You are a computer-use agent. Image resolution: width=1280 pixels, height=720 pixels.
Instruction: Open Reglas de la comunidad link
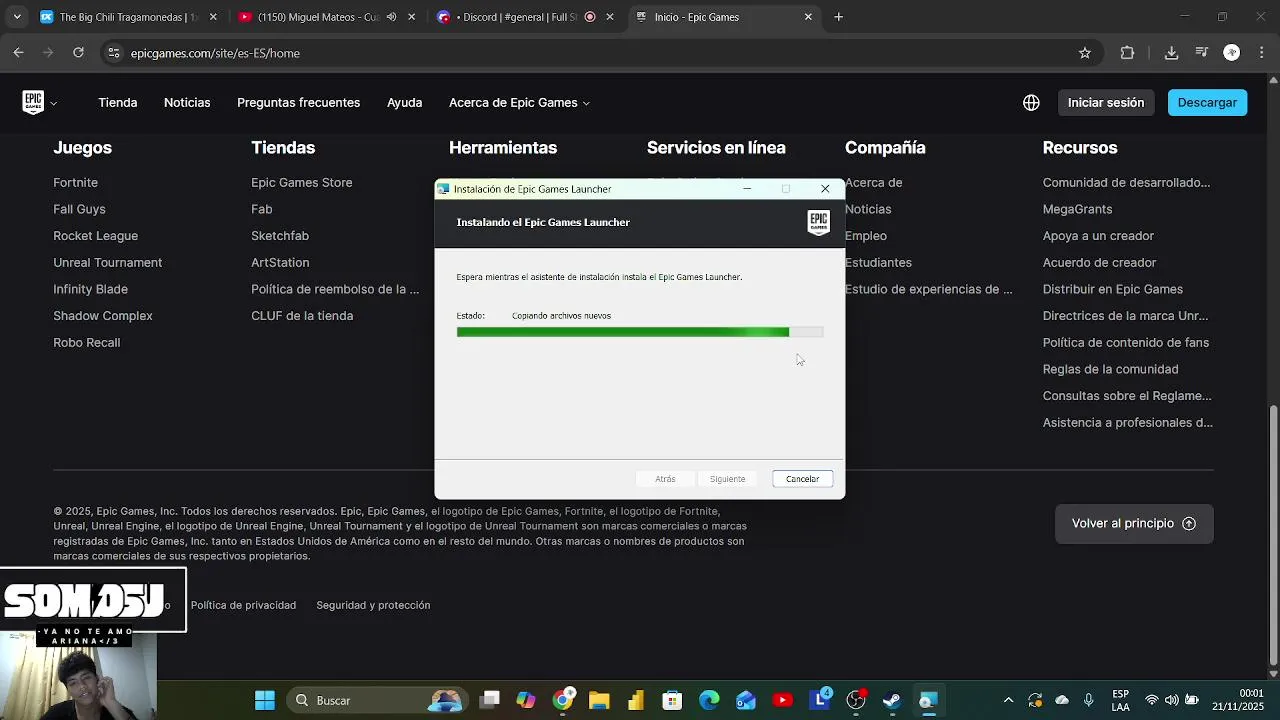point(1110,369)
